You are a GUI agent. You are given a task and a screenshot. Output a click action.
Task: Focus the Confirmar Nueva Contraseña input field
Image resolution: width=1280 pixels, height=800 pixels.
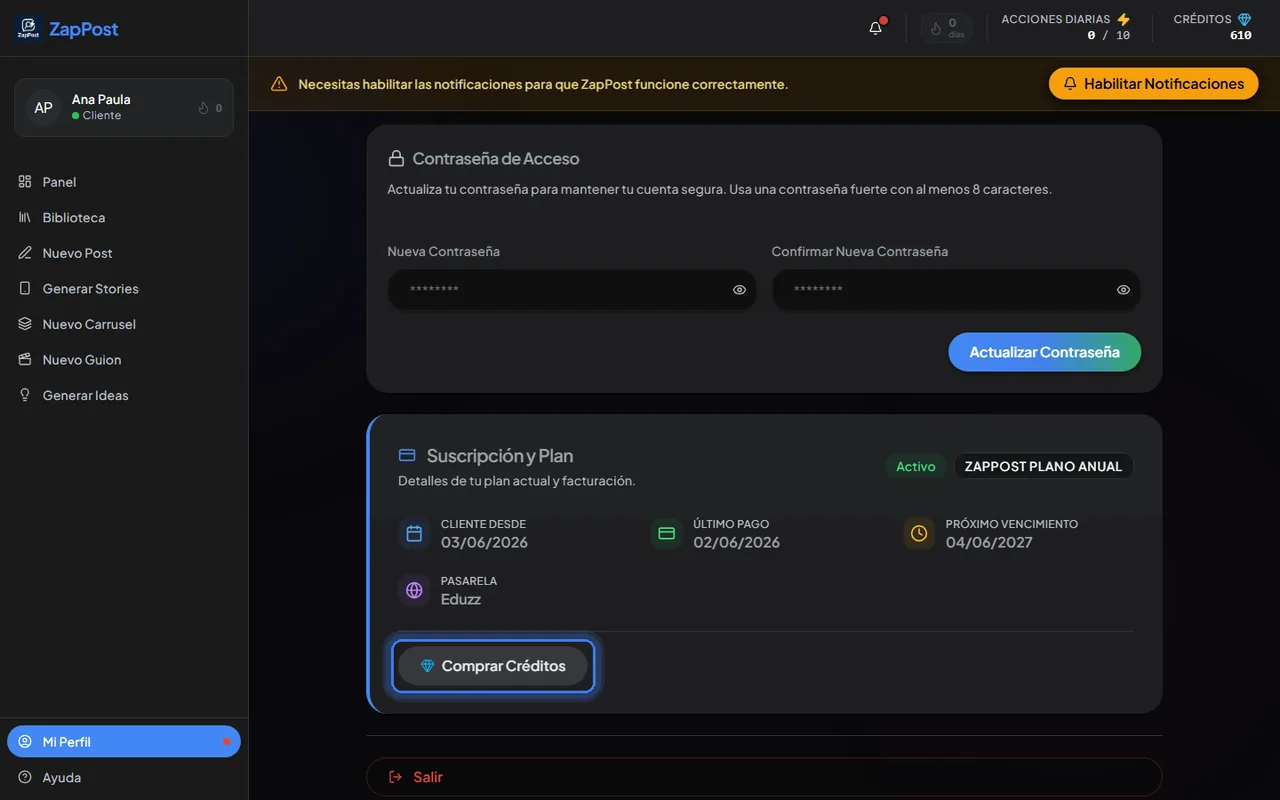[x=956, y=290]
